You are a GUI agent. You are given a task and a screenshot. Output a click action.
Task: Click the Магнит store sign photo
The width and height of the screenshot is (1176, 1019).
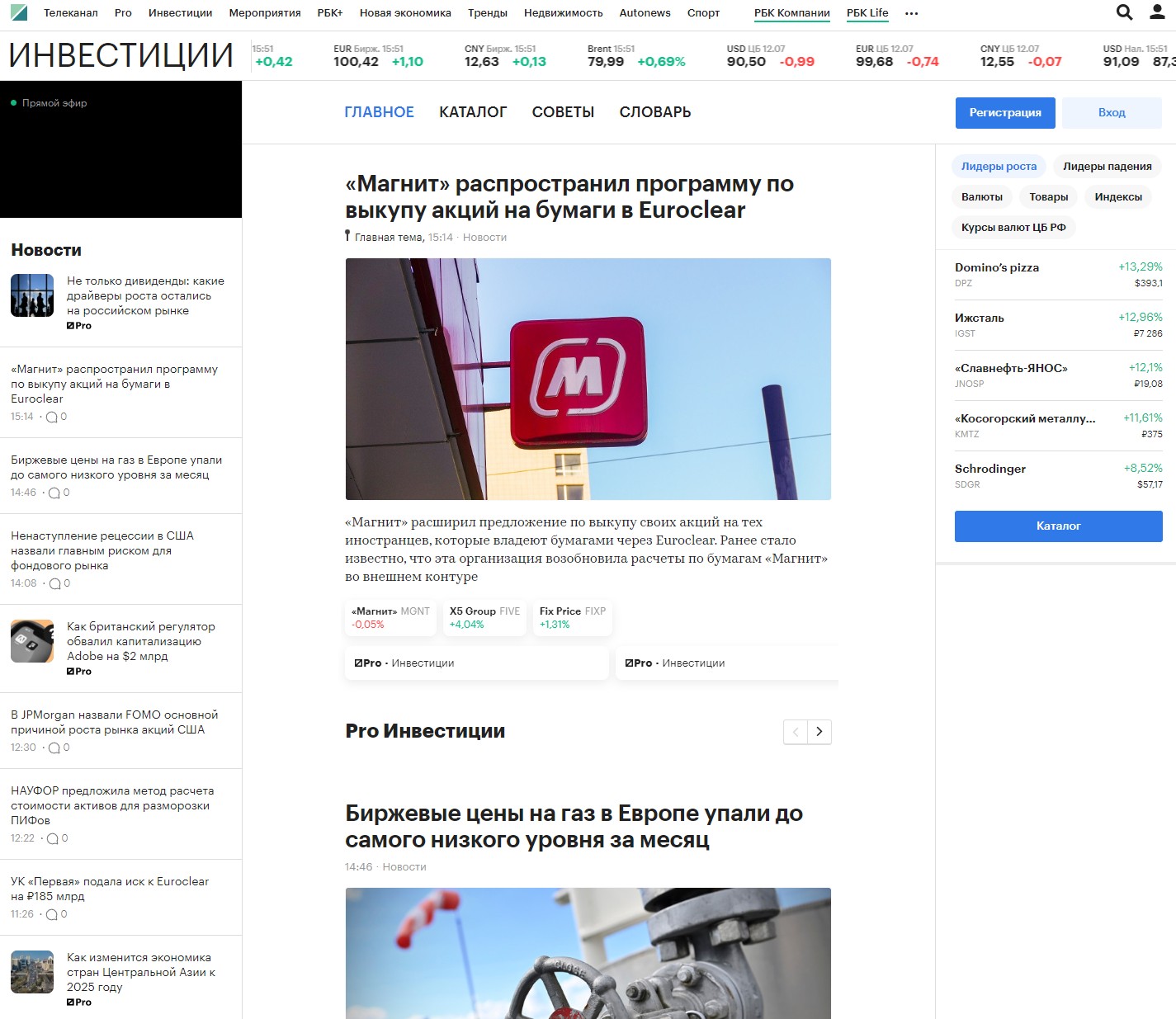(588, 379)
